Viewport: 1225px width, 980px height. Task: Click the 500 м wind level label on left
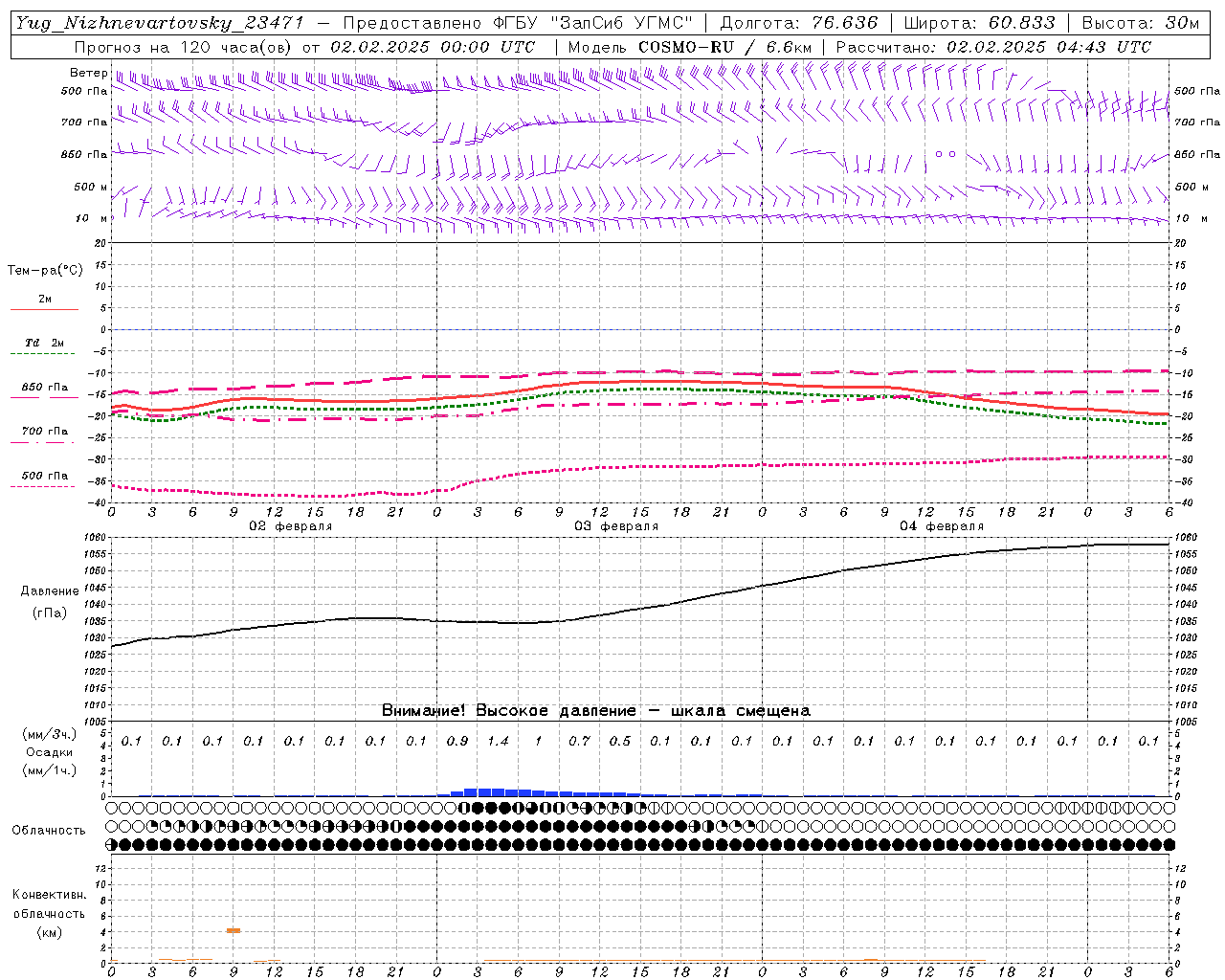91,188
